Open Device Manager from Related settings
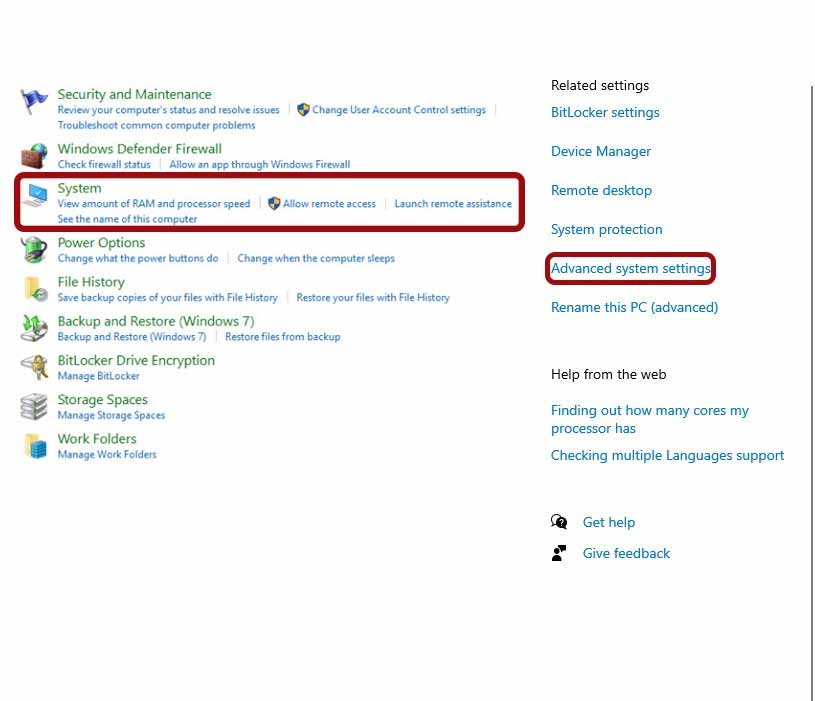 click(x=600, y=151)
